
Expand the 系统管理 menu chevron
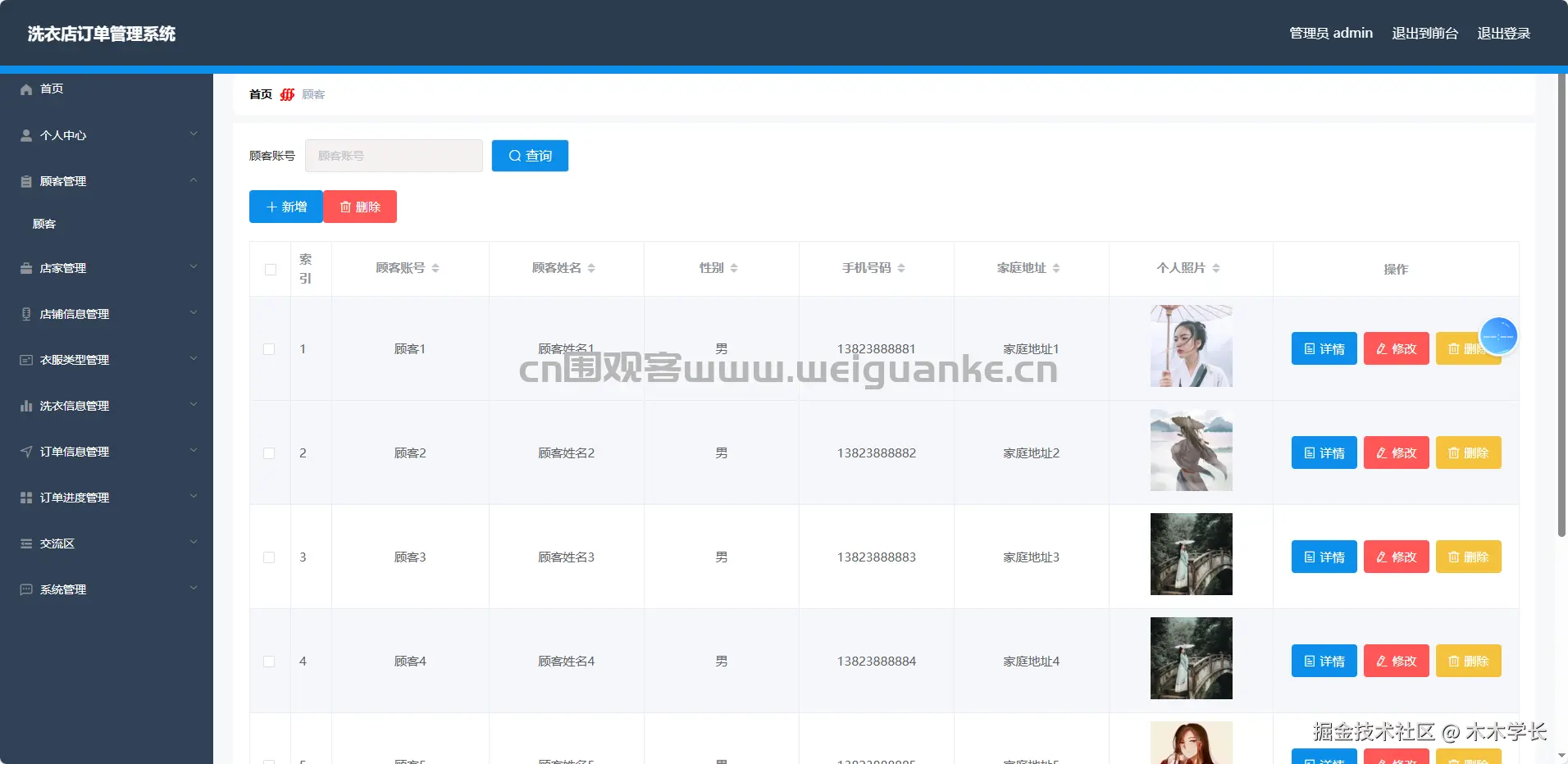pyautogui.click(x=194, y=588)
